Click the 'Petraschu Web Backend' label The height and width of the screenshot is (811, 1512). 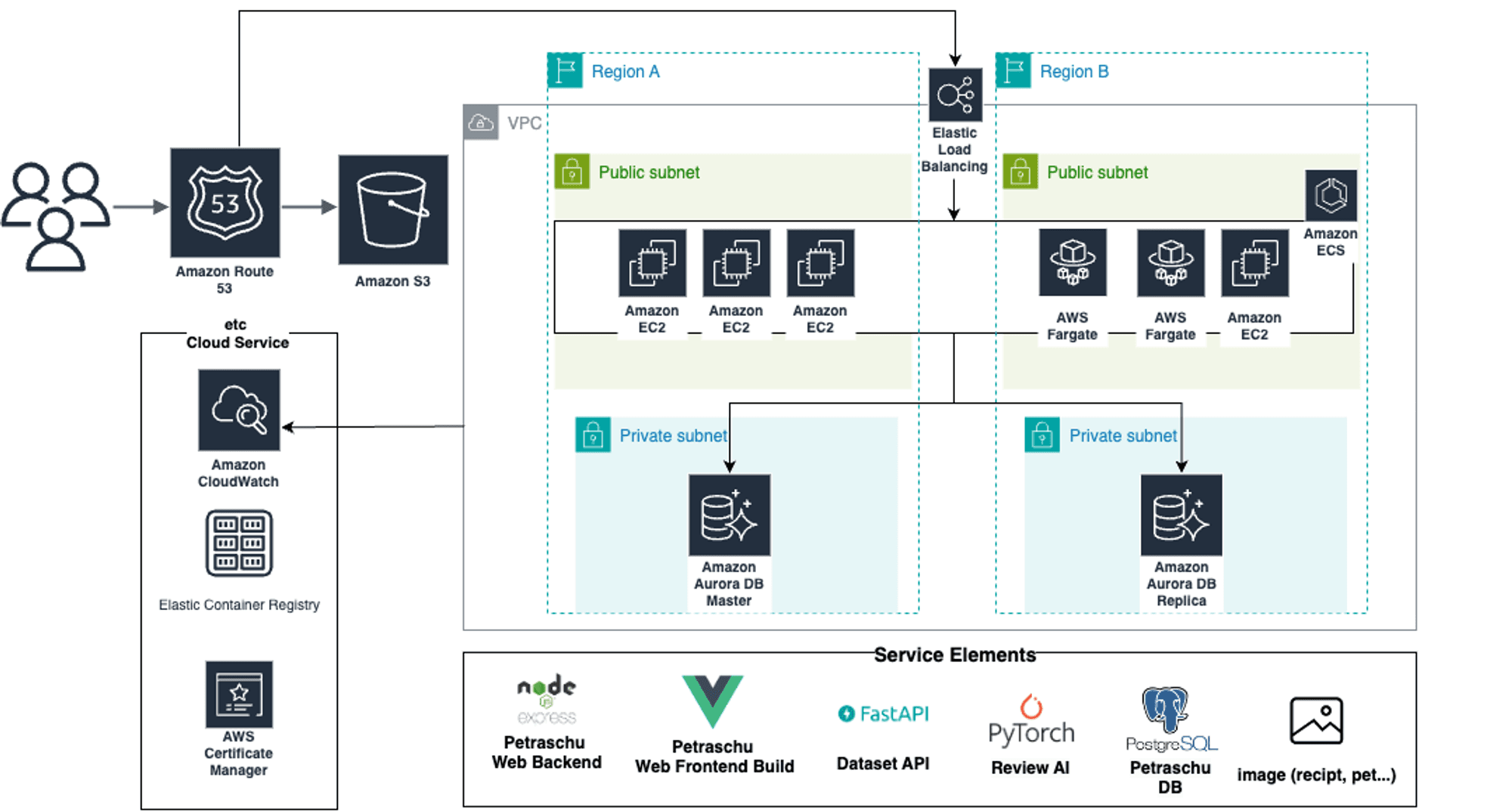(x=547, y=752)
